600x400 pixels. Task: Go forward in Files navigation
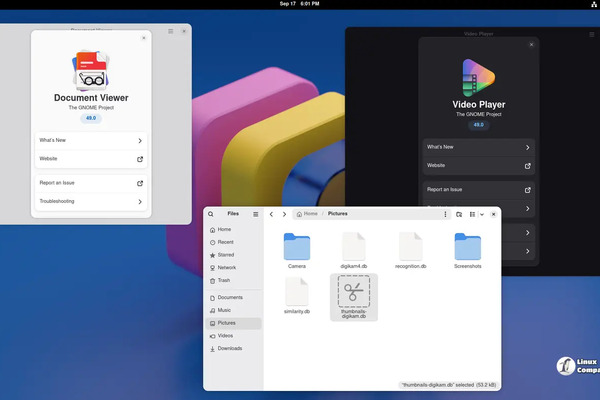click(284, 214)
